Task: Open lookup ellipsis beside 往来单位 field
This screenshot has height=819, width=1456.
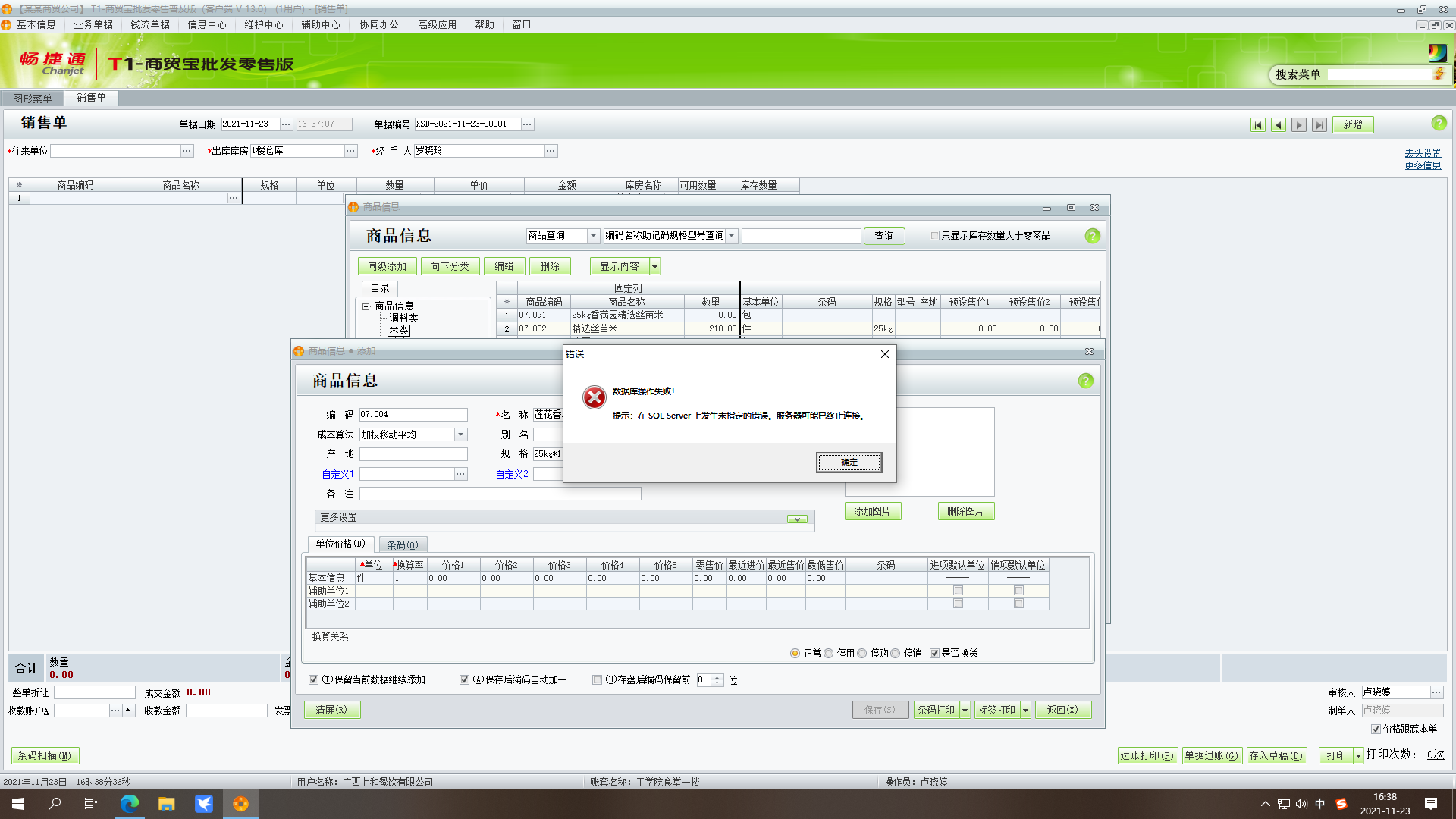Action: pyautogui.click(x=187, y=151)
